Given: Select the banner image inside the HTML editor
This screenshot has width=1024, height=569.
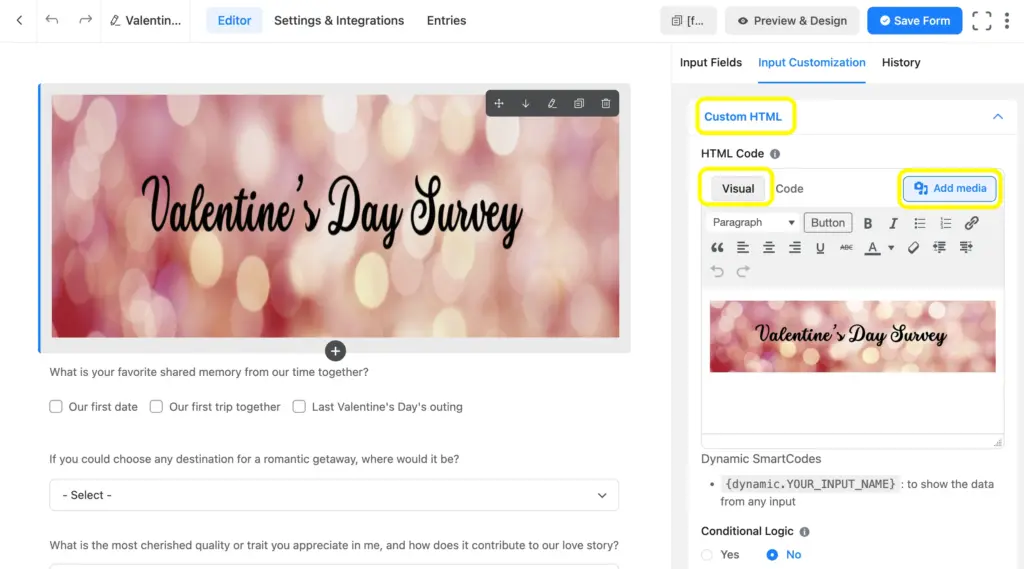Looking at the screenshot, I should 852,336.
